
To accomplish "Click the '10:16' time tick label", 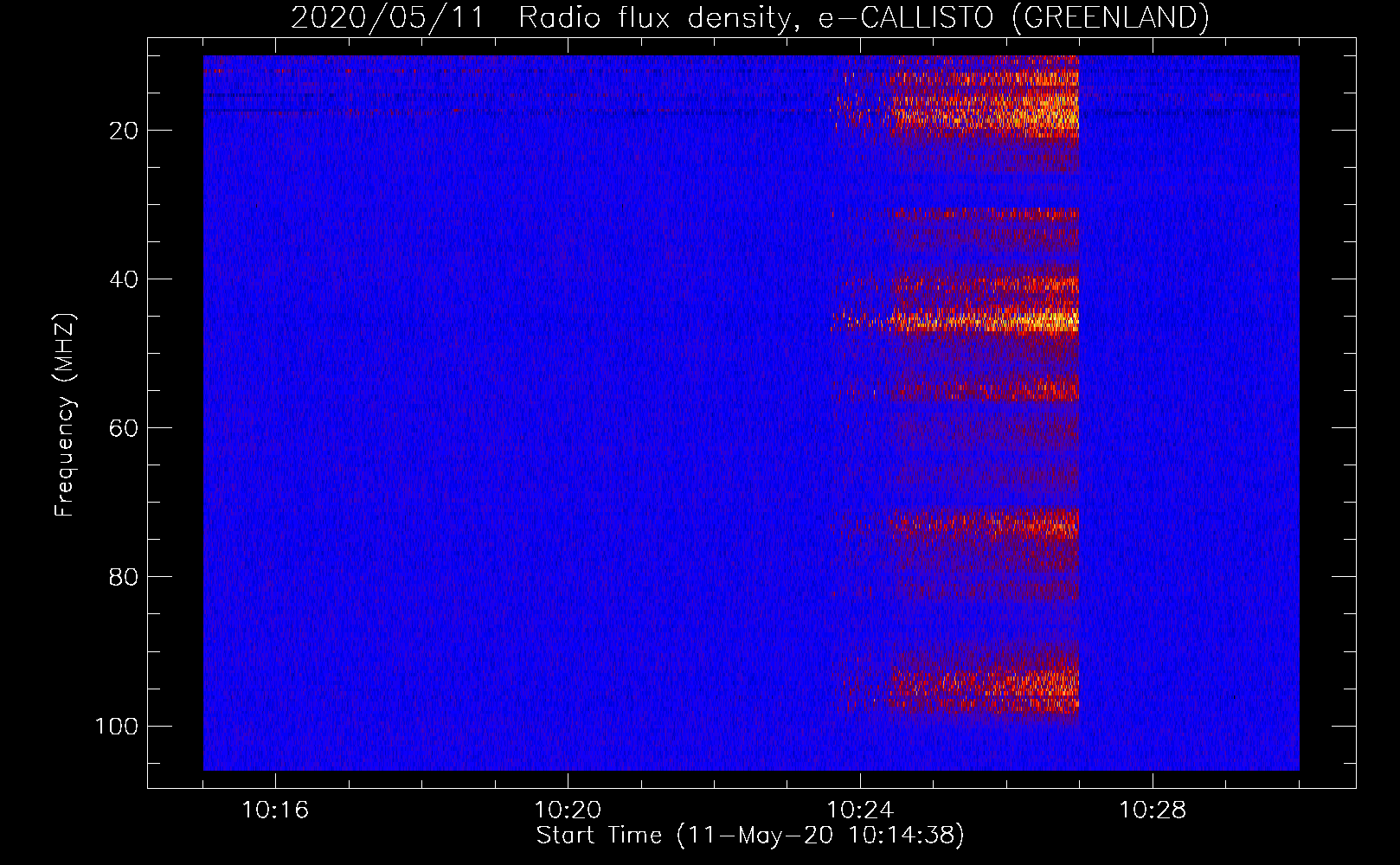I will pyautogui.click(x=275, y=811).
